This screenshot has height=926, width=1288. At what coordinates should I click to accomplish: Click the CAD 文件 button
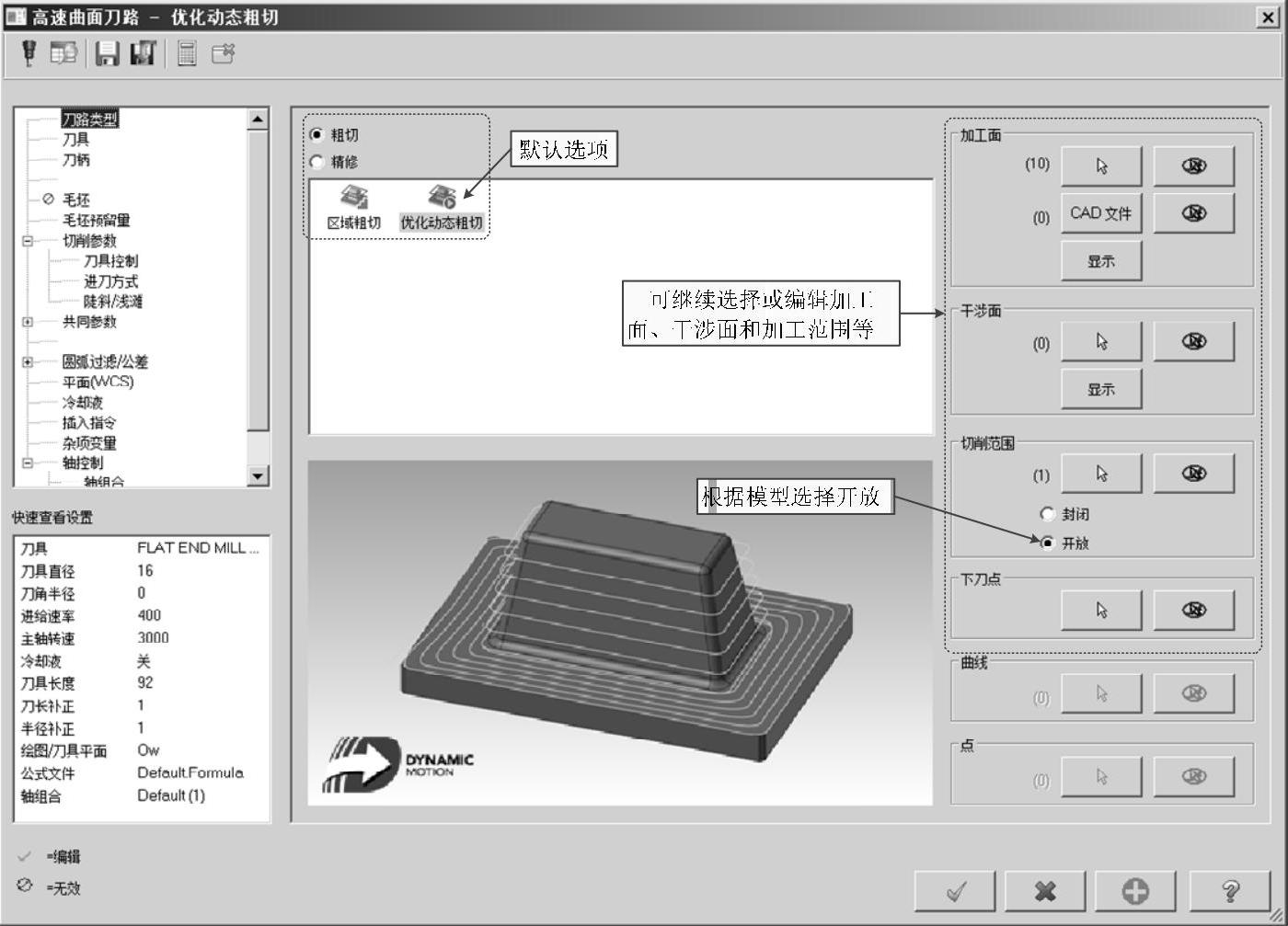(1101, 213)
